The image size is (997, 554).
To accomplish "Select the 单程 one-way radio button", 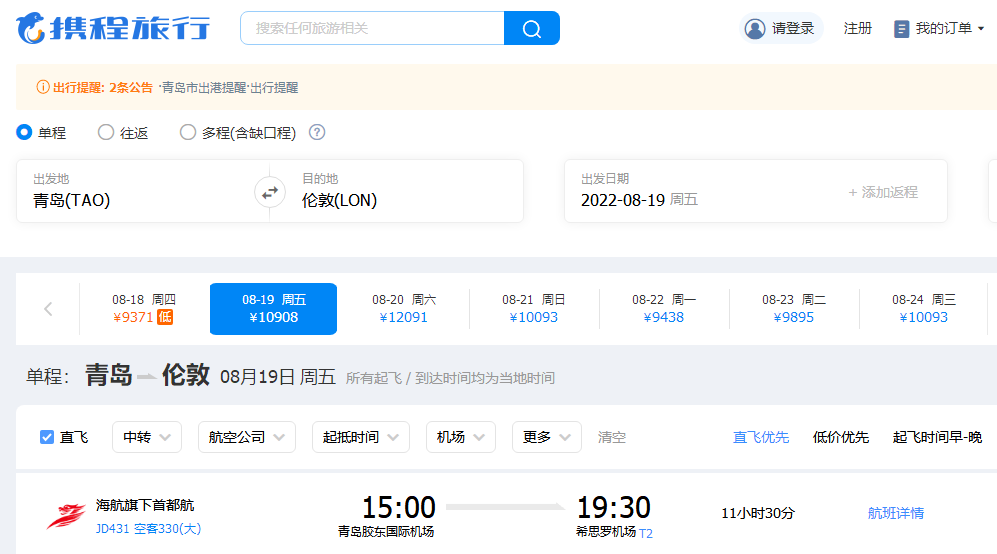I will pos(24,132).
